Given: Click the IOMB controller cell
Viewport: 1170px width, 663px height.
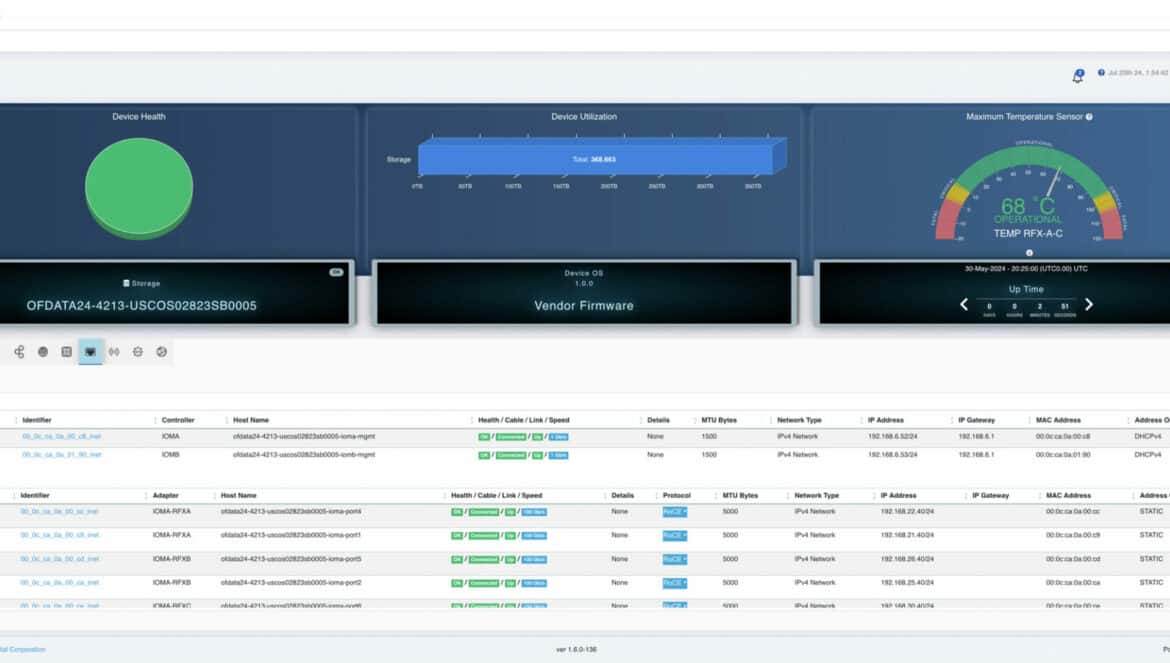Looking at the screenshot, I should tap(170, 454).
